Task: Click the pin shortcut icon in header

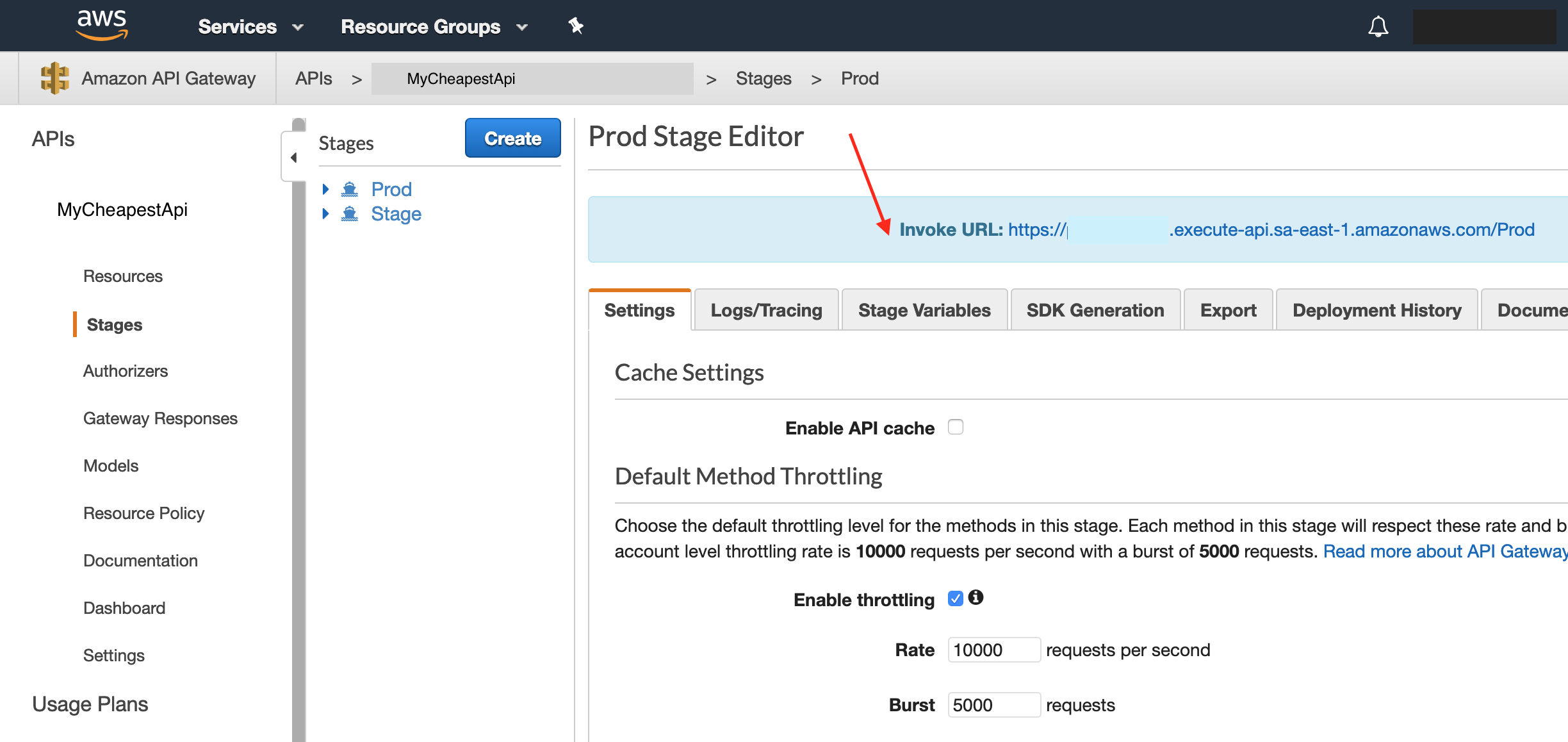Action: tap(575, 26)
